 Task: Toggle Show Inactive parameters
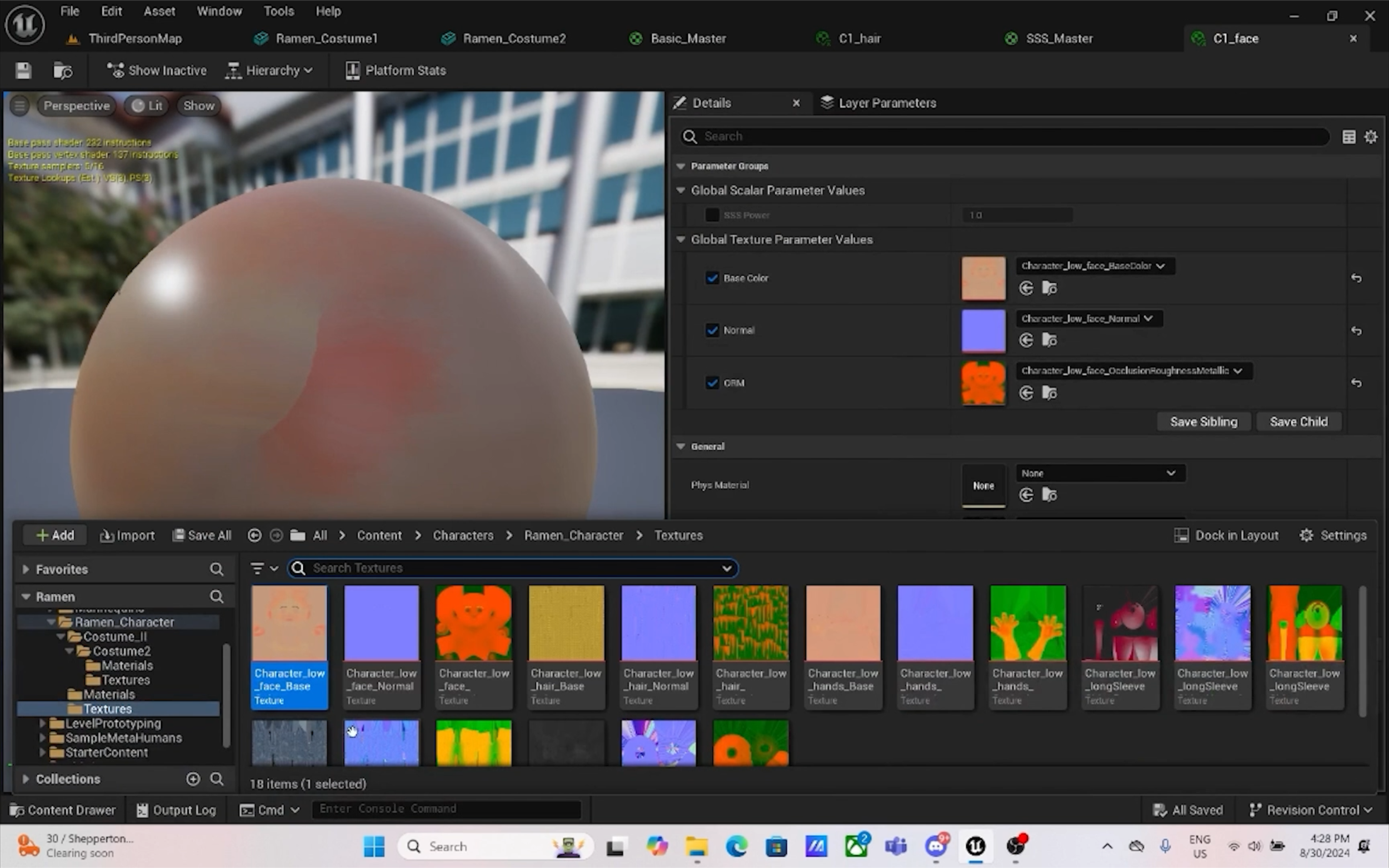(157, 71)
